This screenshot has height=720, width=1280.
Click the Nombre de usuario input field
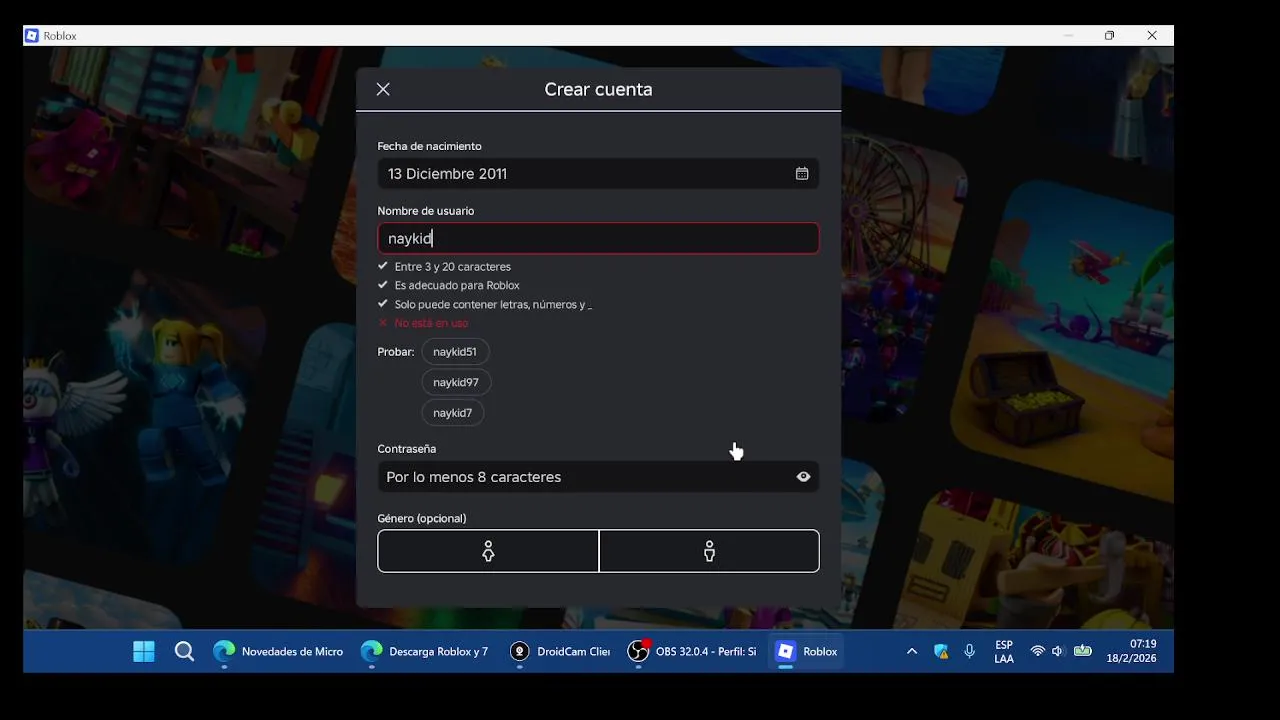(x=598, y=238)
